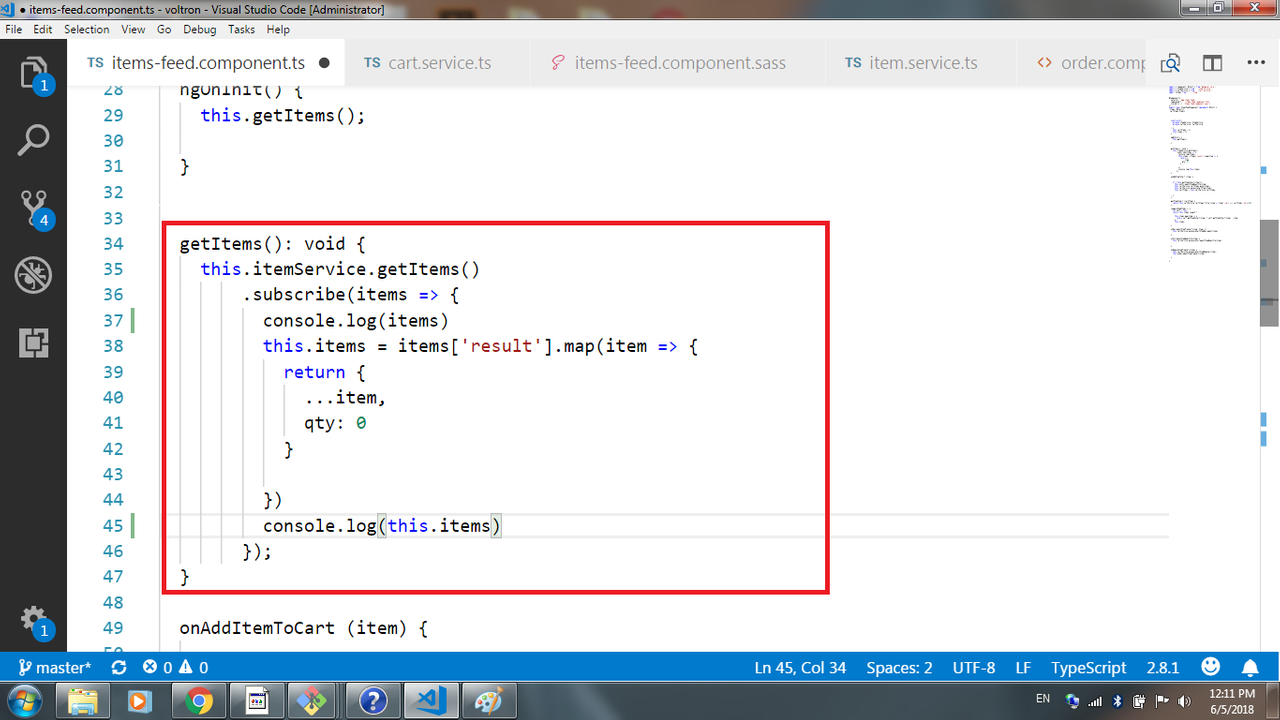Change indentation via Spaces: 2
Viewport: 1280px width, 720px height.
(x=899, y=667)
